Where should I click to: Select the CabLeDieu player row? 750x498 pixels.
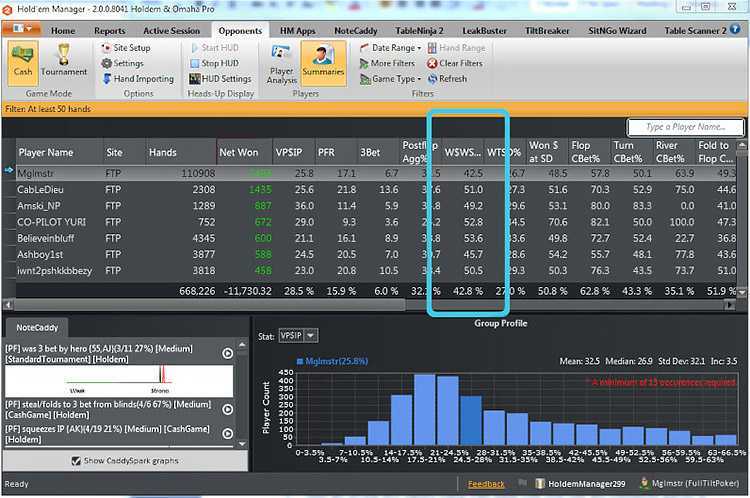pos(376,189)
